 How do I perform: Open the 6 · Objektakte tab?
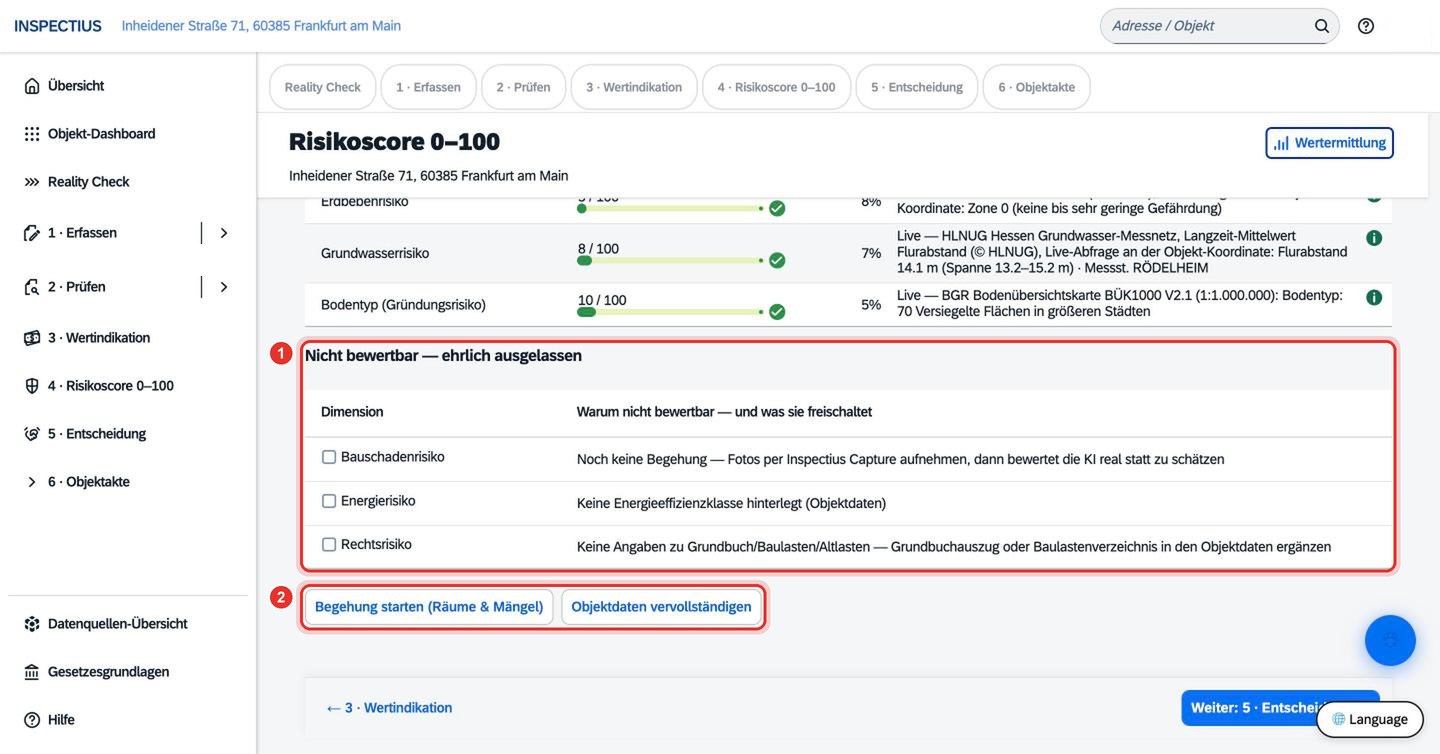pyautogui.click(x=1036, y=87)
